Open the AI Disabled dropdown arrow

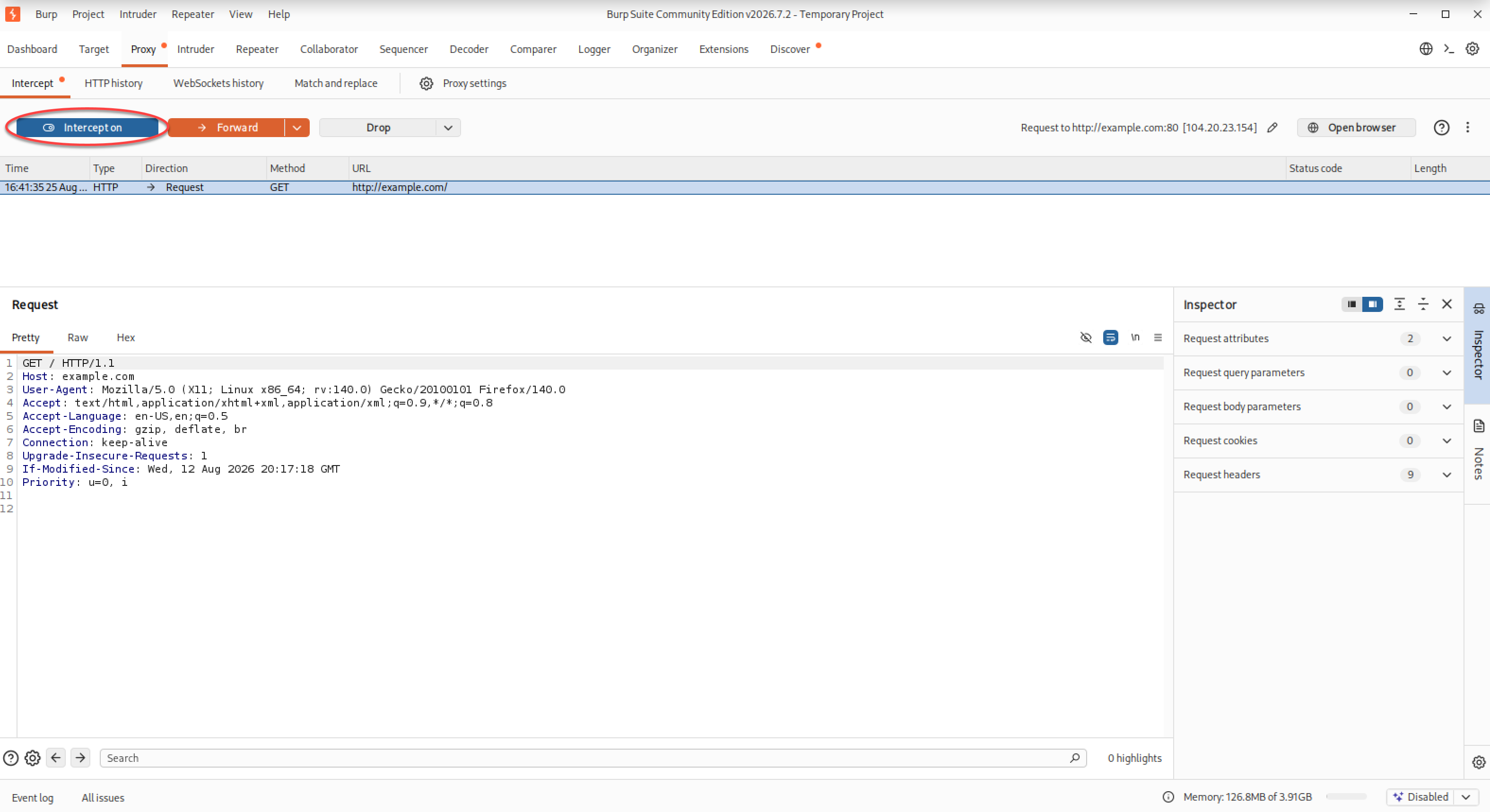[x=1466, y=797]
